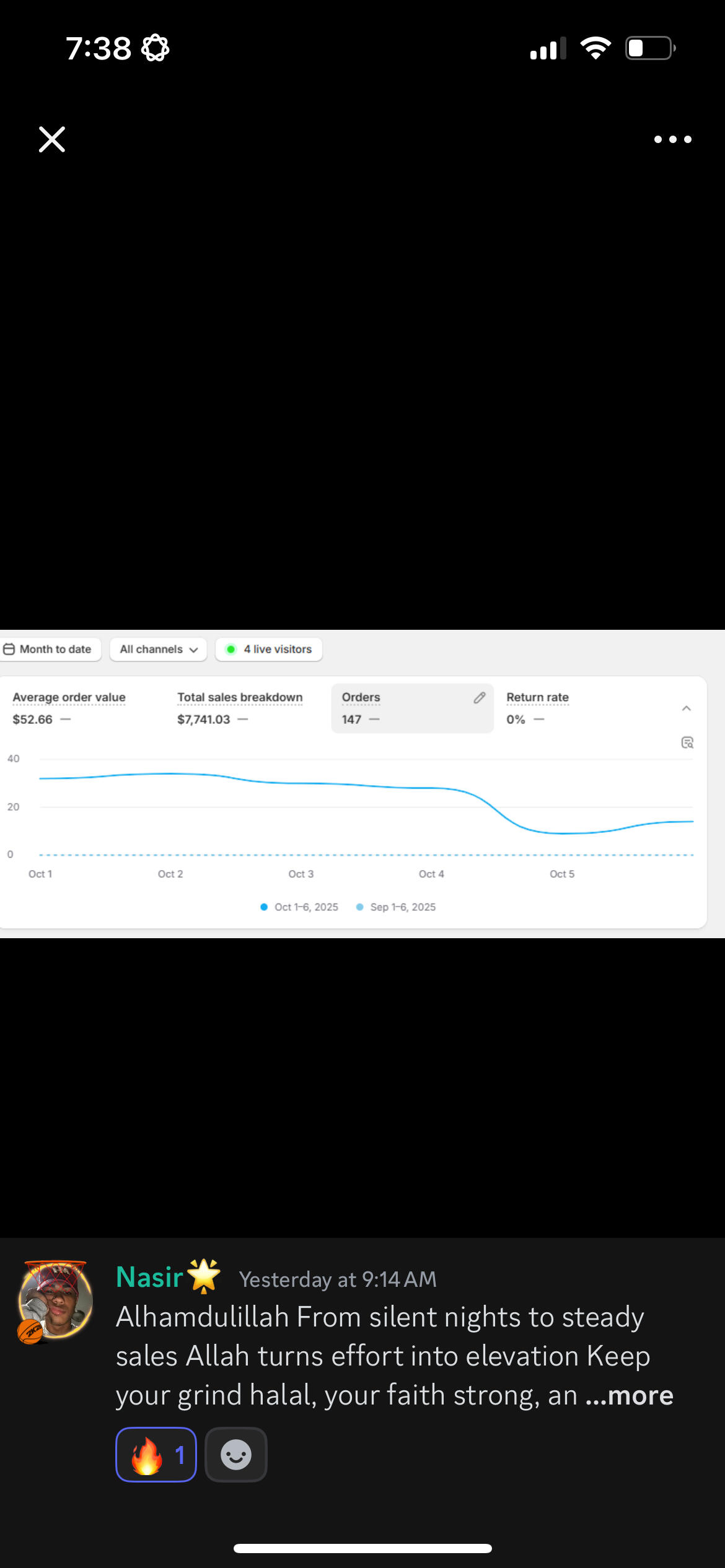This screenshot has height=1568, width=725.
Task: Tap the green live visitors indicator dot
Action: tap(231, 649)
